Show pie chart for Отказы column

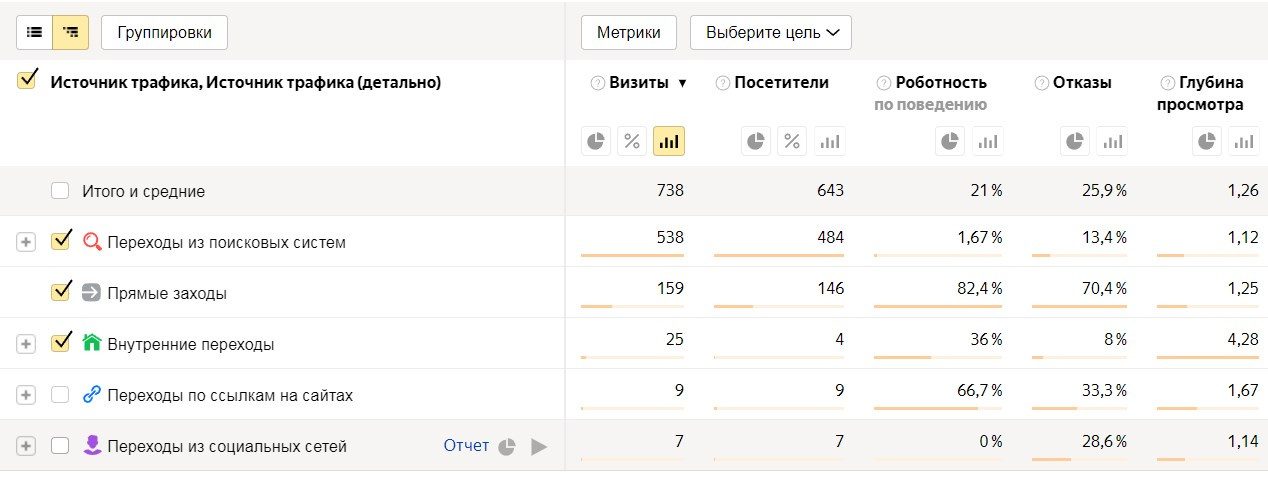(1075, 141)
